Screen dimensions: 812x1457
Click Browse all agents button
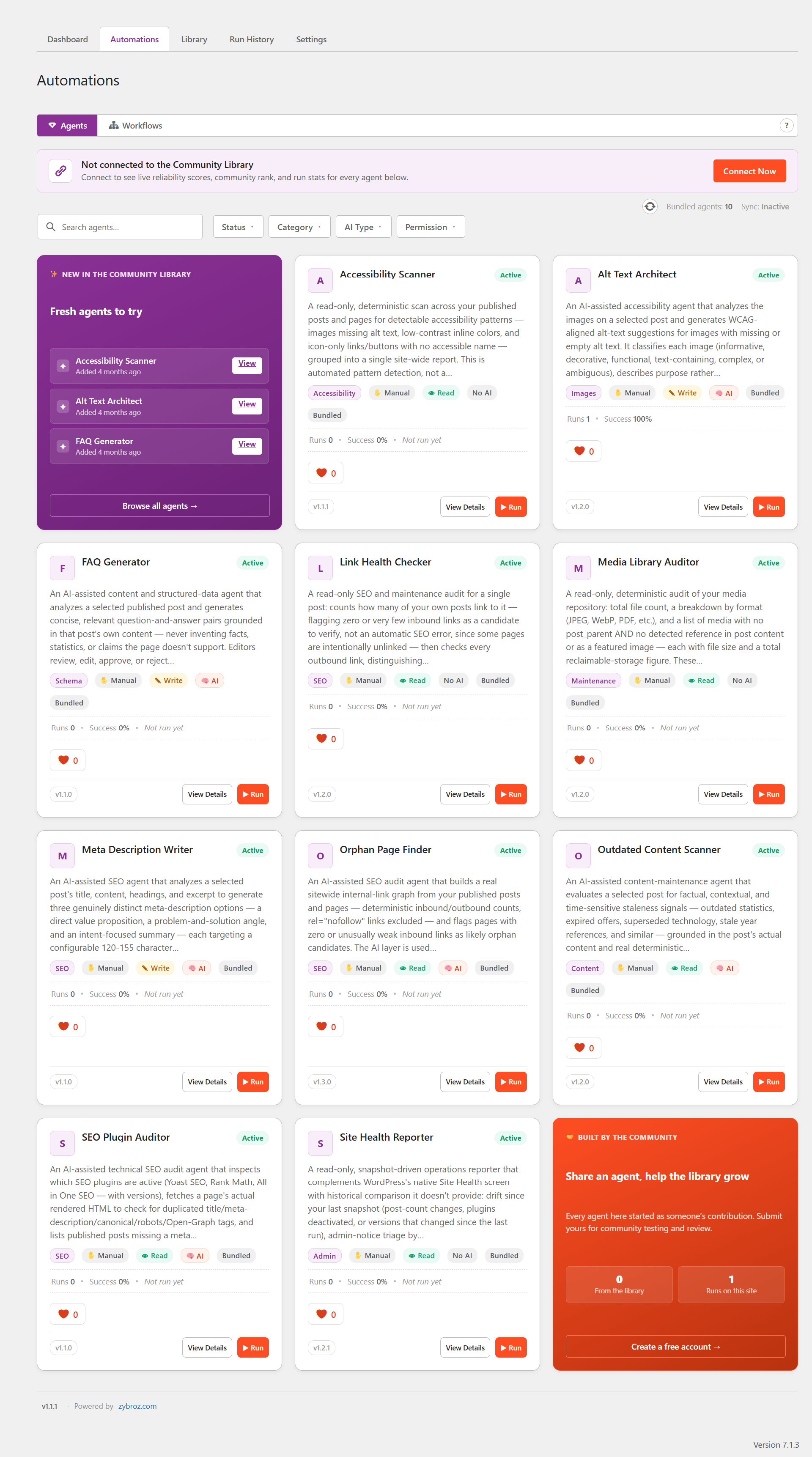159,506
